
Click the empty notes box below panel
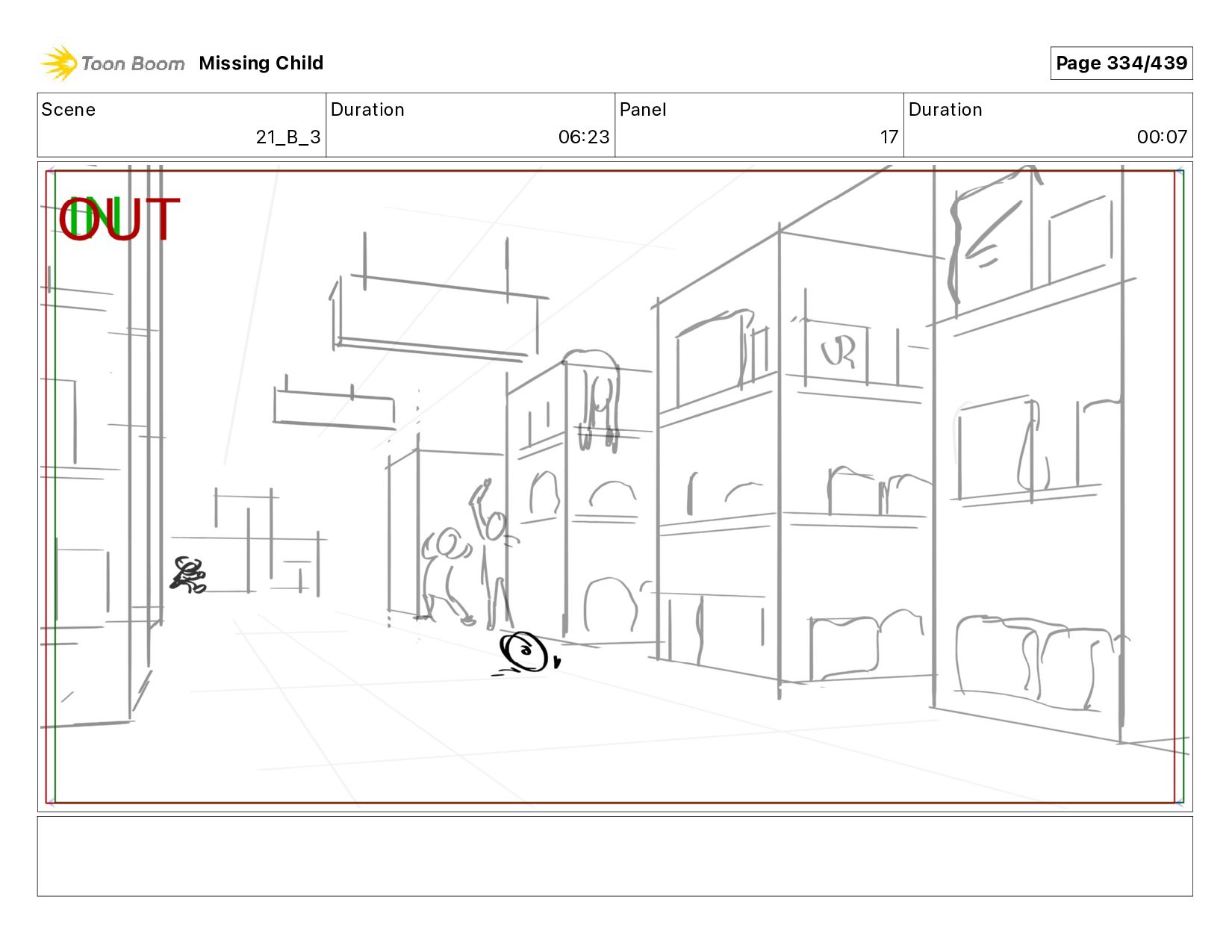point(615,856)
